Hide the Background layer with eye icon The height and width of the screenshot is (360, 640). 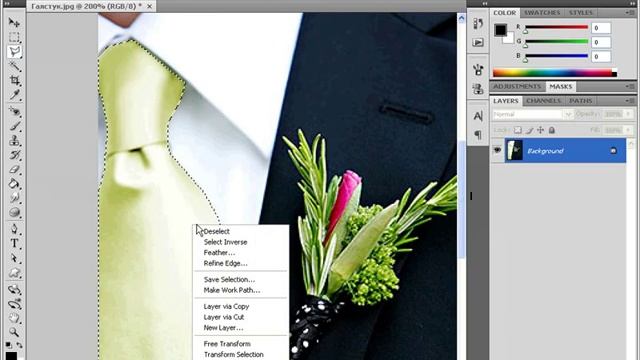click(x=497, y=150)
